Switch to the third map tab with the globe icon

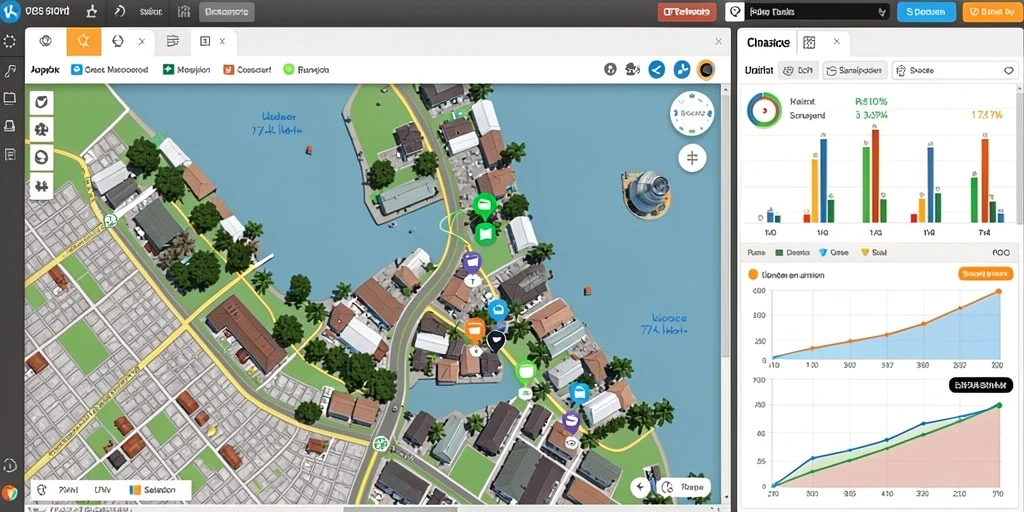[x=118, y=42]
